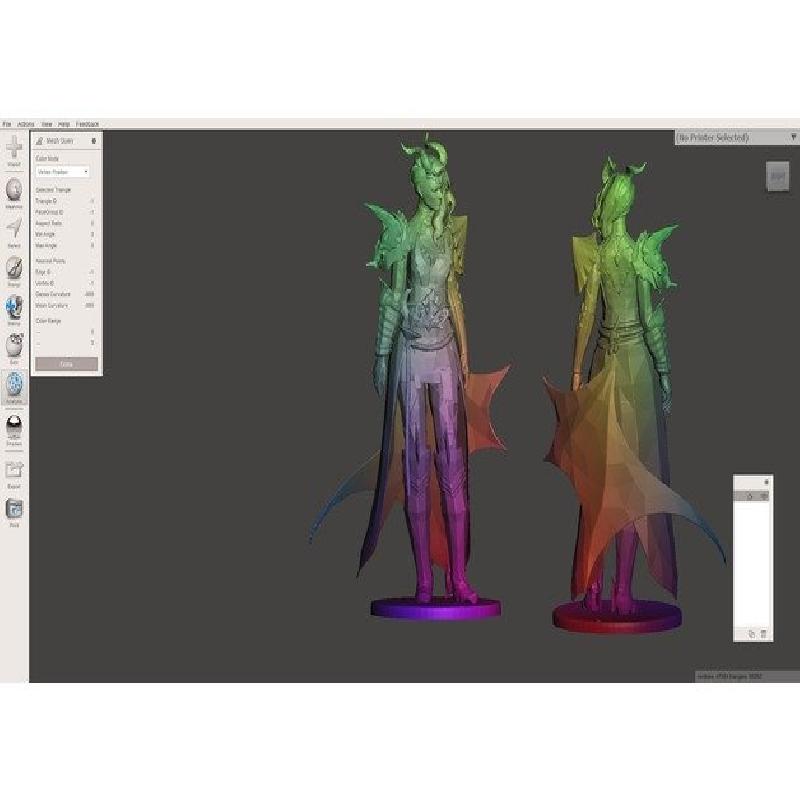
Task: Click the trash icon in Object Browser
Action: (x=763, y=634)
